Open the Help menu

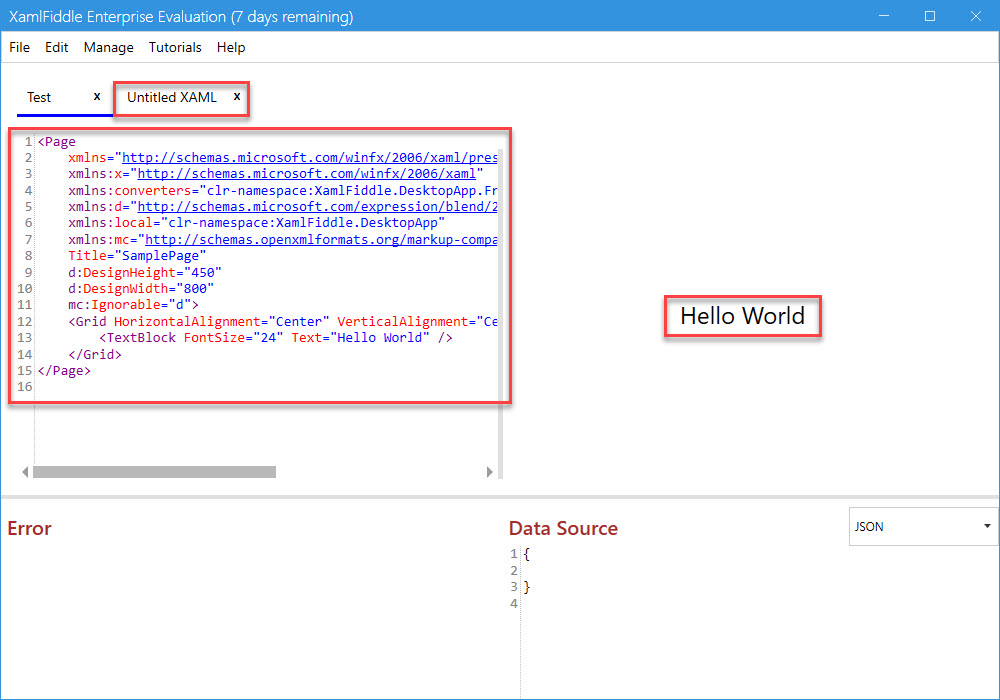point(231,47)
